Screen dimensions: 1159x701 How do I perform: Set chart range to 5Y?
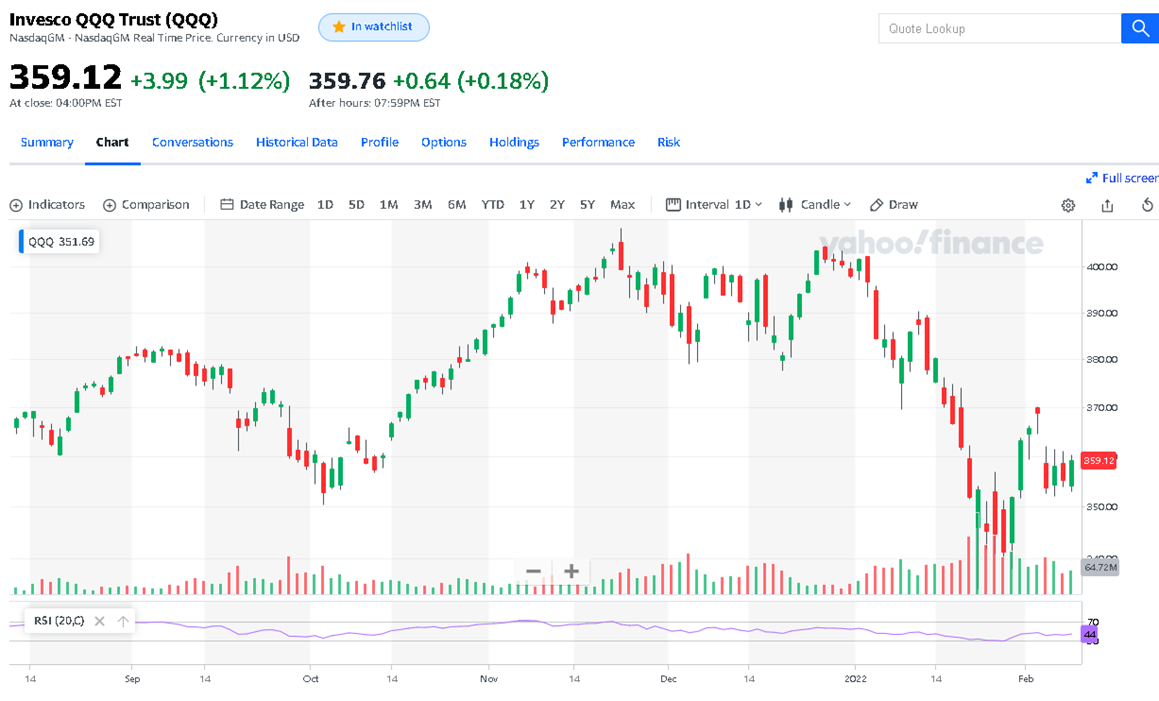tap(587, 205)
